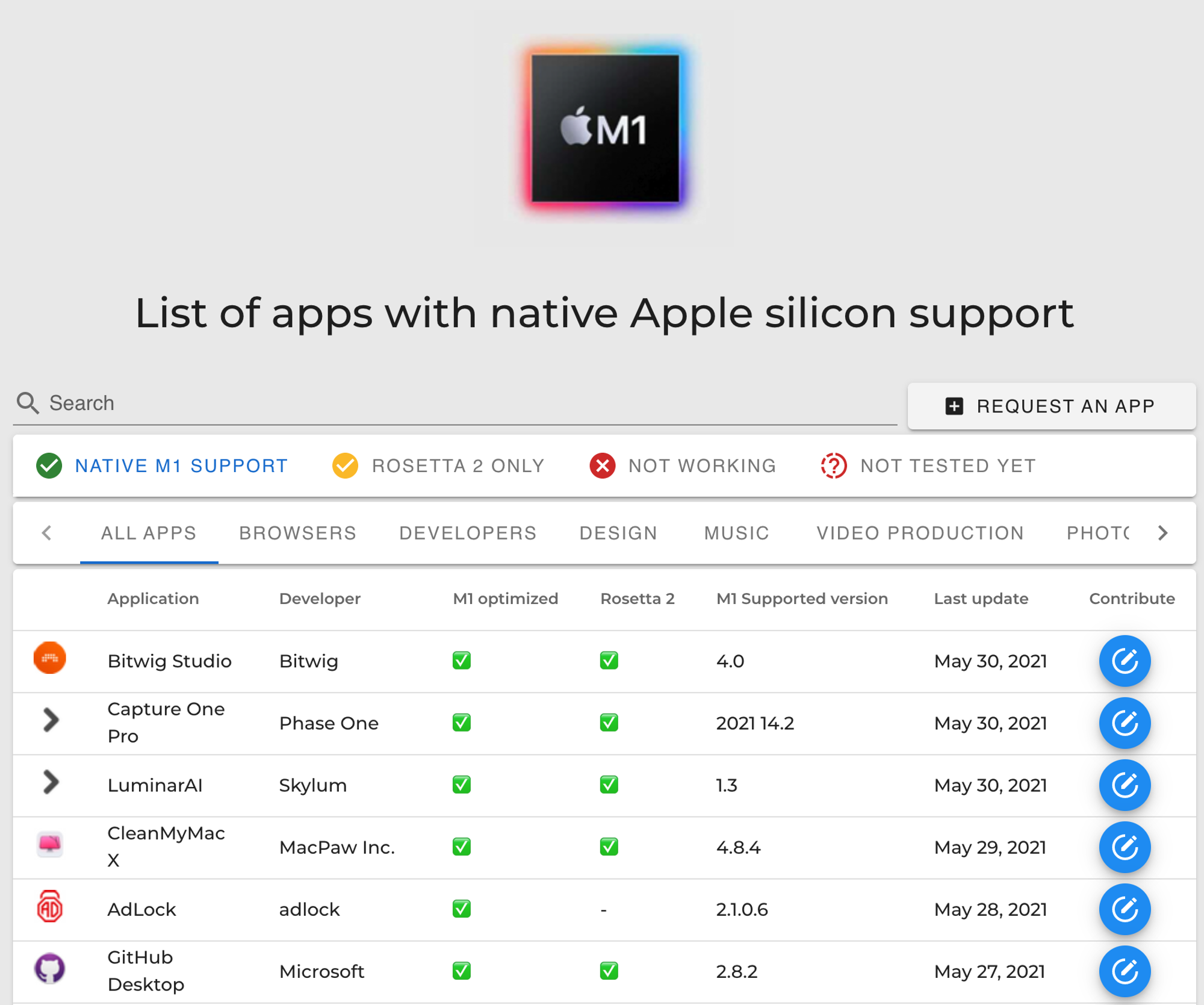The width and height of the screenshot is (1204, 1005).
Task: Show more category tabs with right arrow
Action: tap(1162, 532)
